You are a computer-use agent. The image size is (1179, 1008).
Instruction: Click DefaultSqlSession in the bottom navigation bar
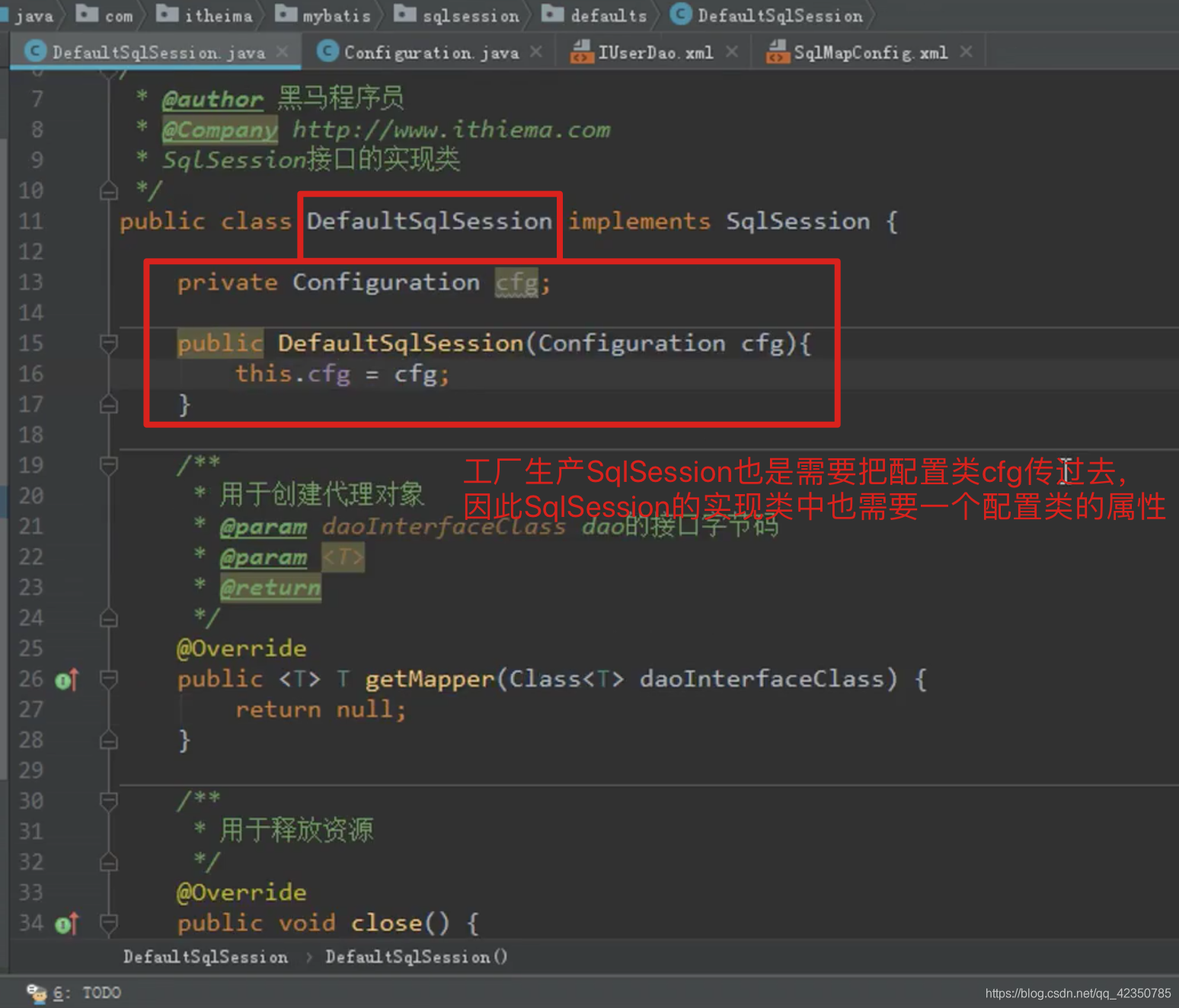(x=206, y=957)
